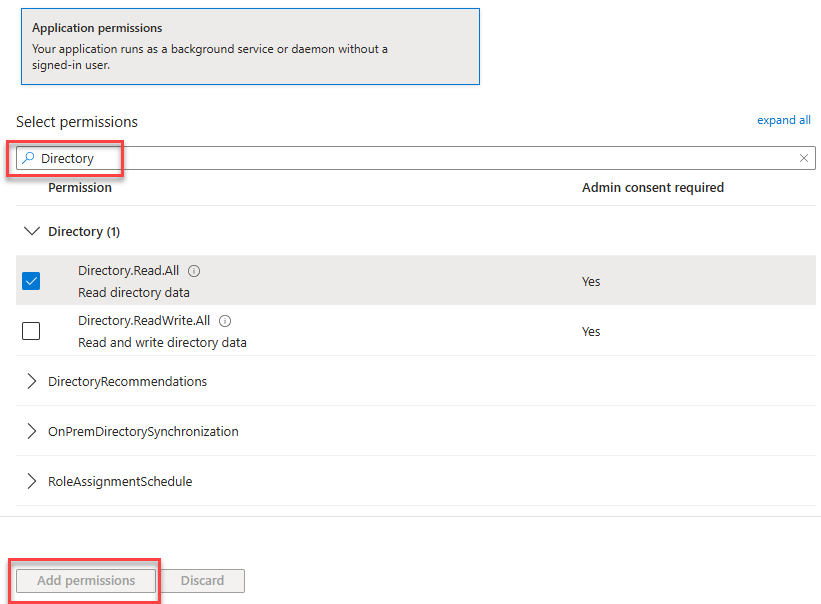Viewport: 821px width, 604px height.
Task: Click the Permission column header
Action: pyautogui.click(x=80, y=187)
